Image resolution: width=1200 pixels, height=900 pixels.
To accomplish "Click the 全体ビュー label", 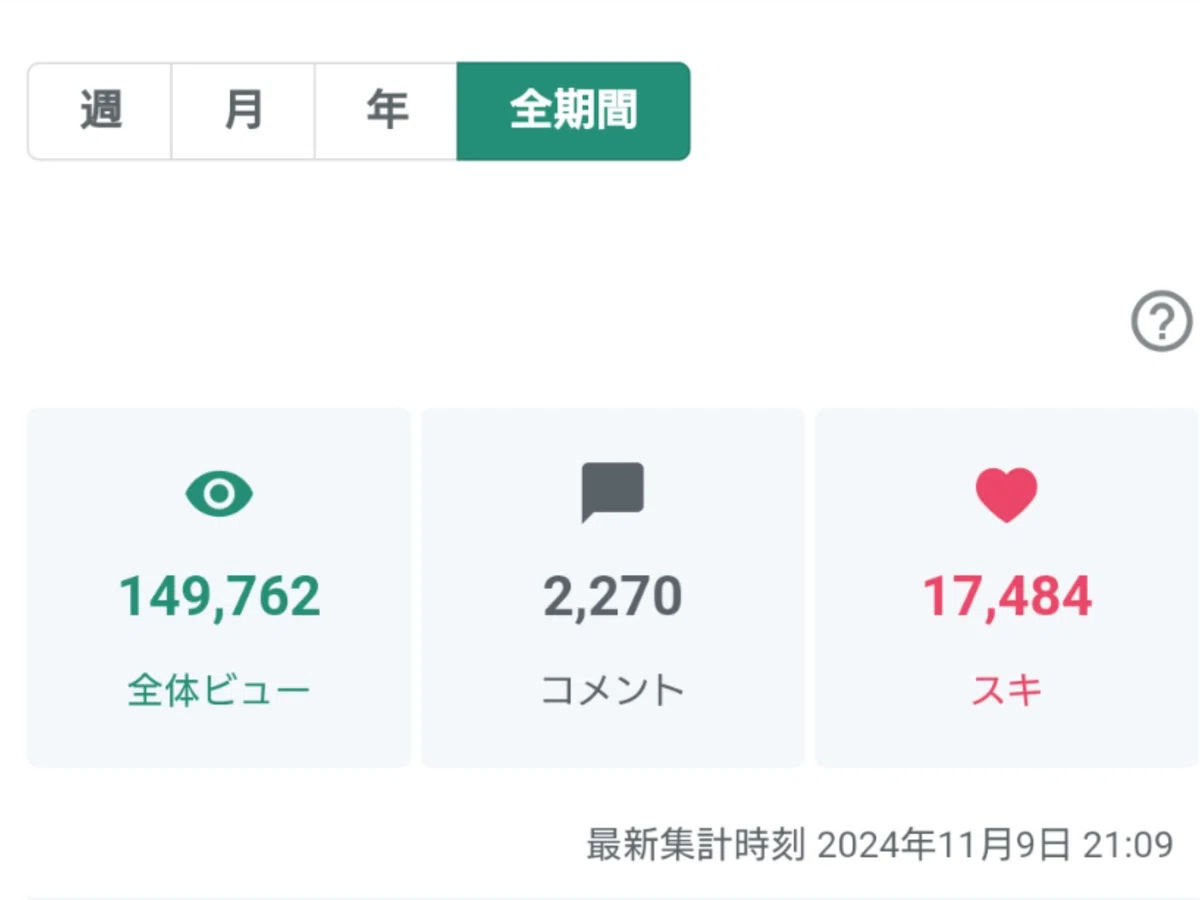I will point(219,691).
